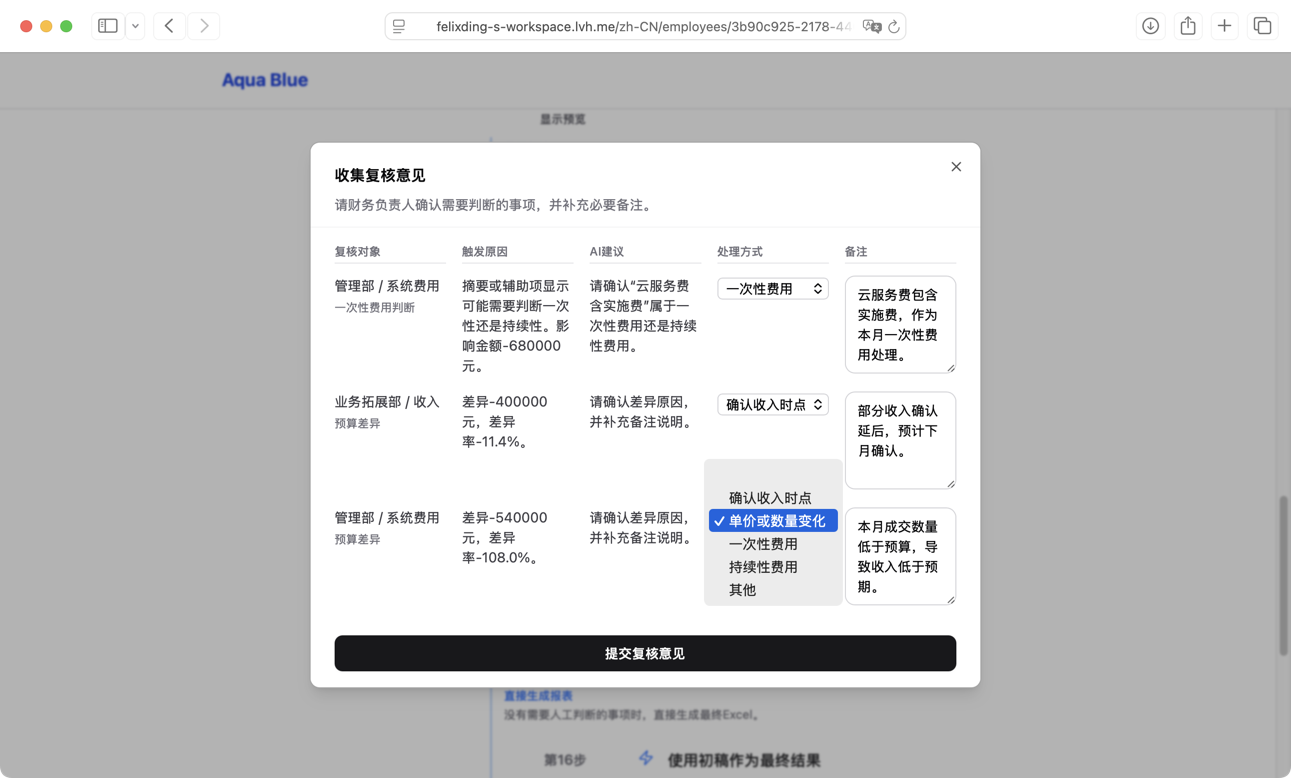
Task: Click the page vertical scrollbar thumb
Action: [x=1284, y=575]
